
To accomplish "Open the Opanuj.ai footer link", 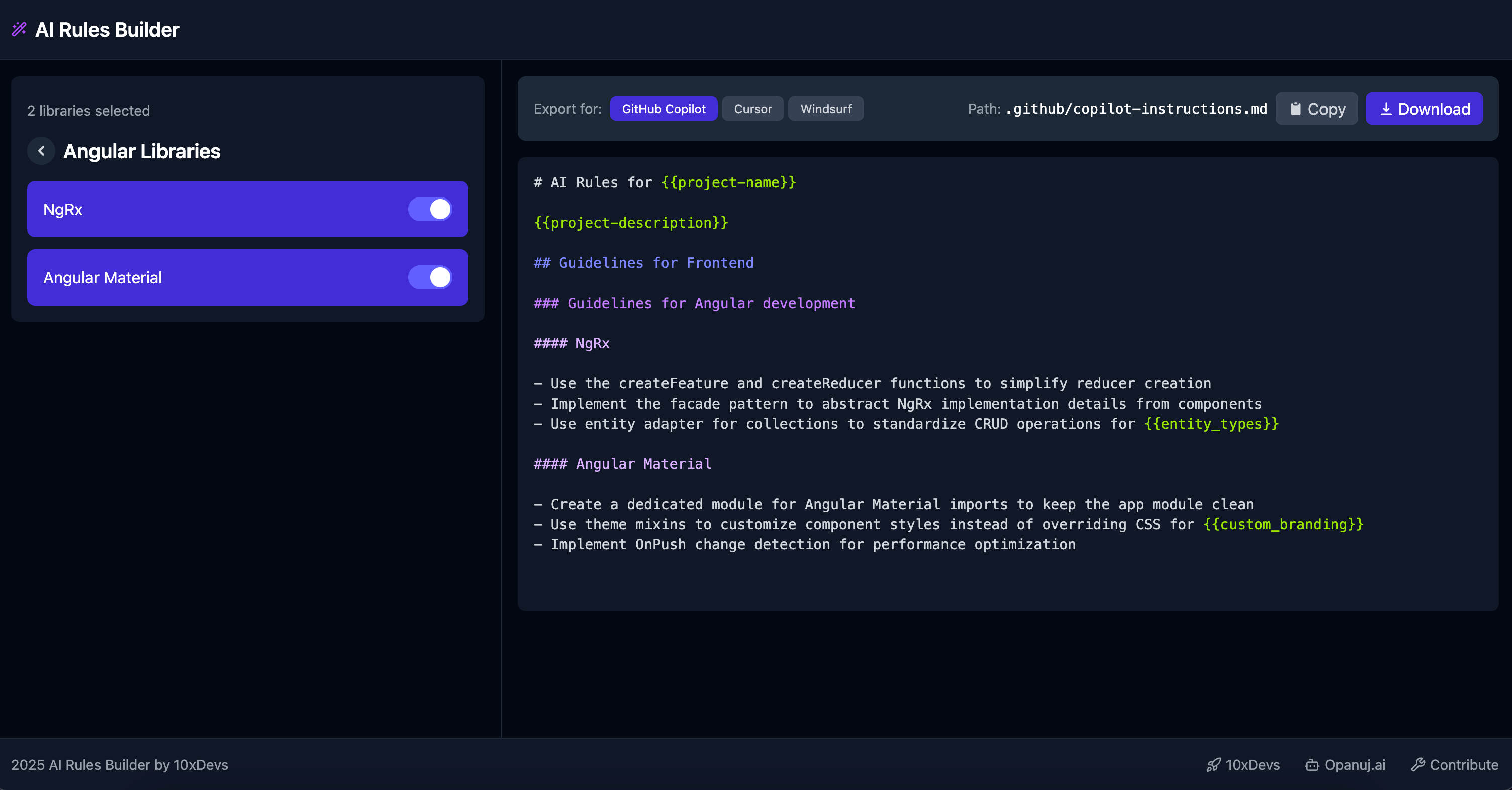I will 1354,765.
